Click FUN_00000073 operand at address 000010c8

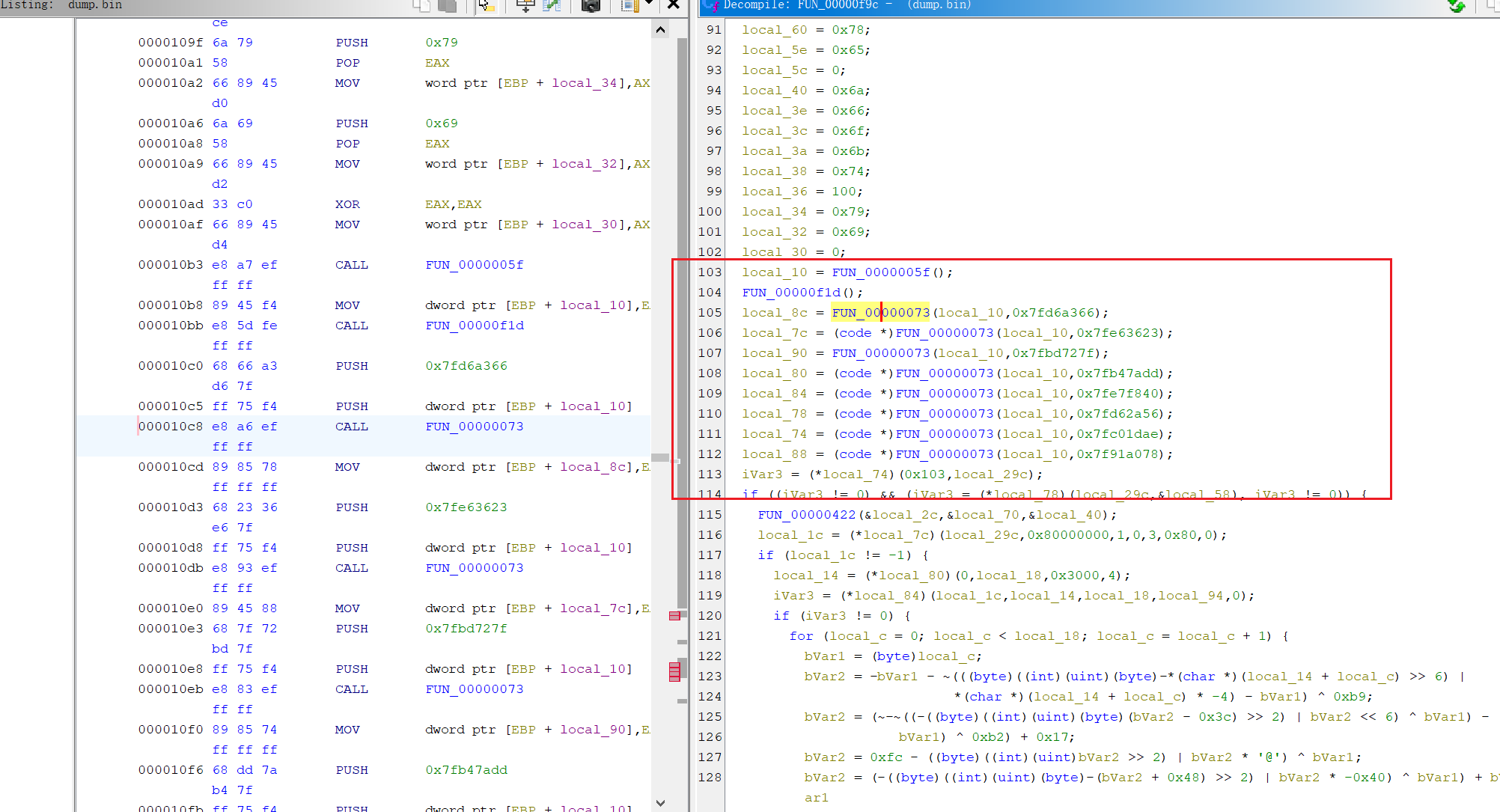(x=475, y=427)
